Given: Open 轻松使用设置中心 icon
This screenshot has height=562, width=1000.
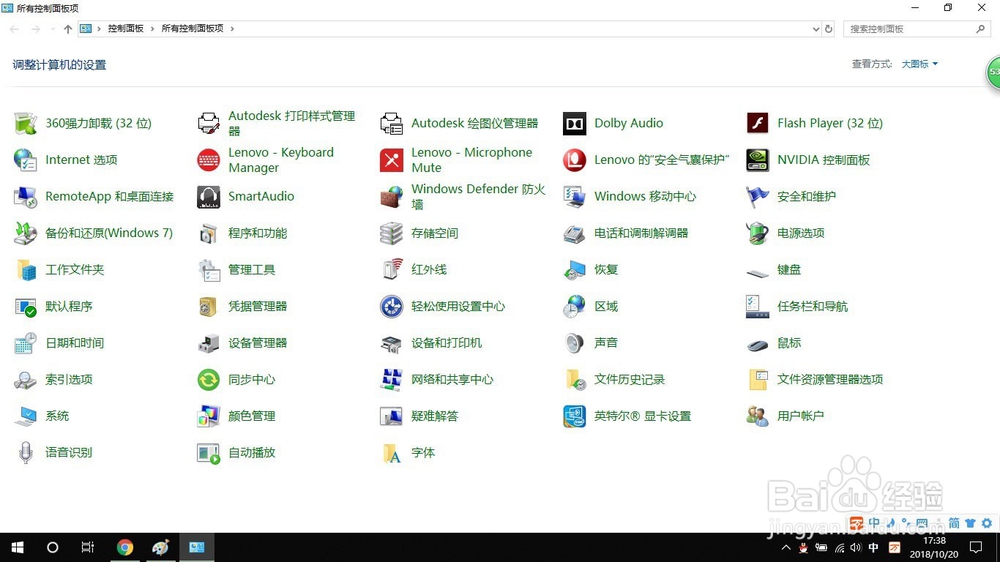Looking at the screenshot, I should 391,306.
